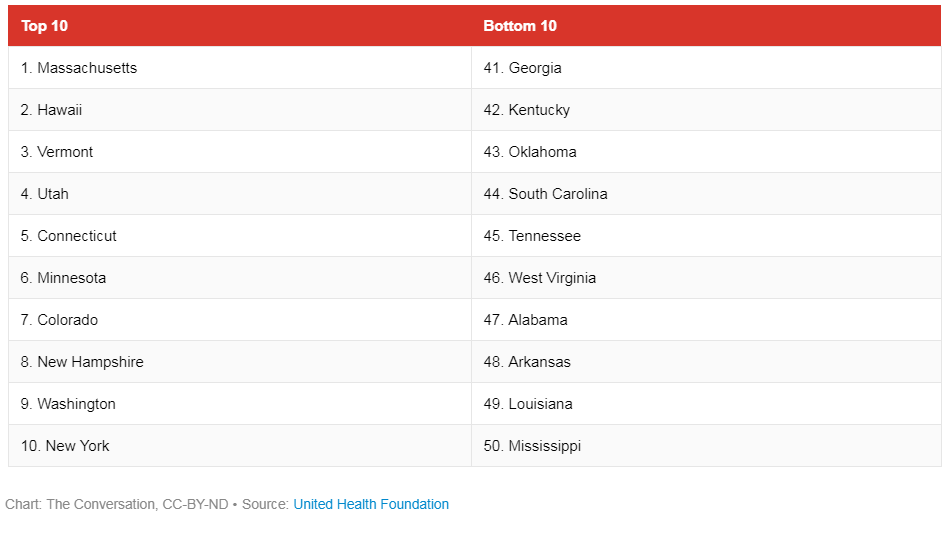The image size is (949, 538).
Task: Click the Top 10 column header
Action: [240, 25]
